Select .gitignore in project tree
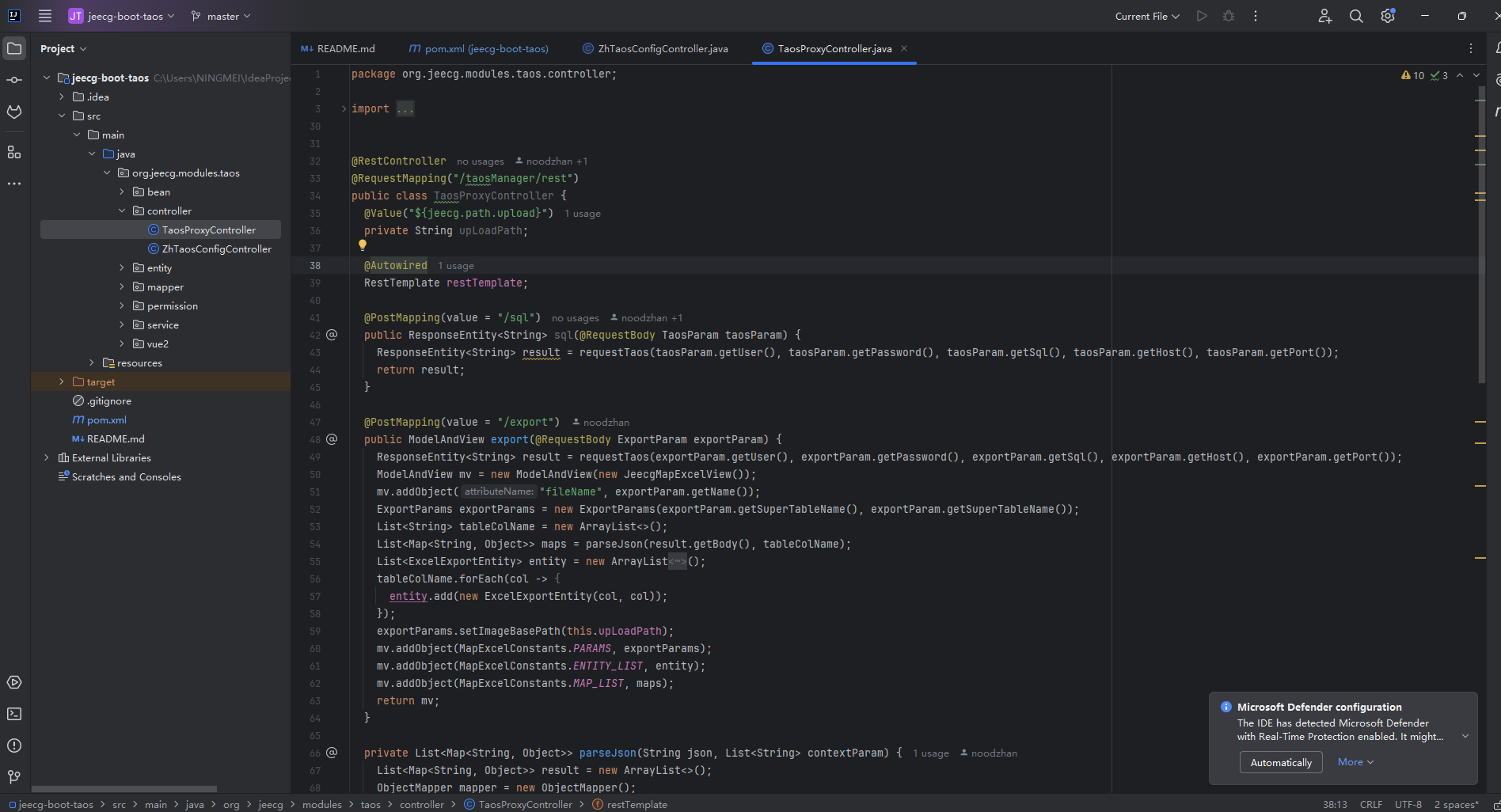 coord(102,400)
